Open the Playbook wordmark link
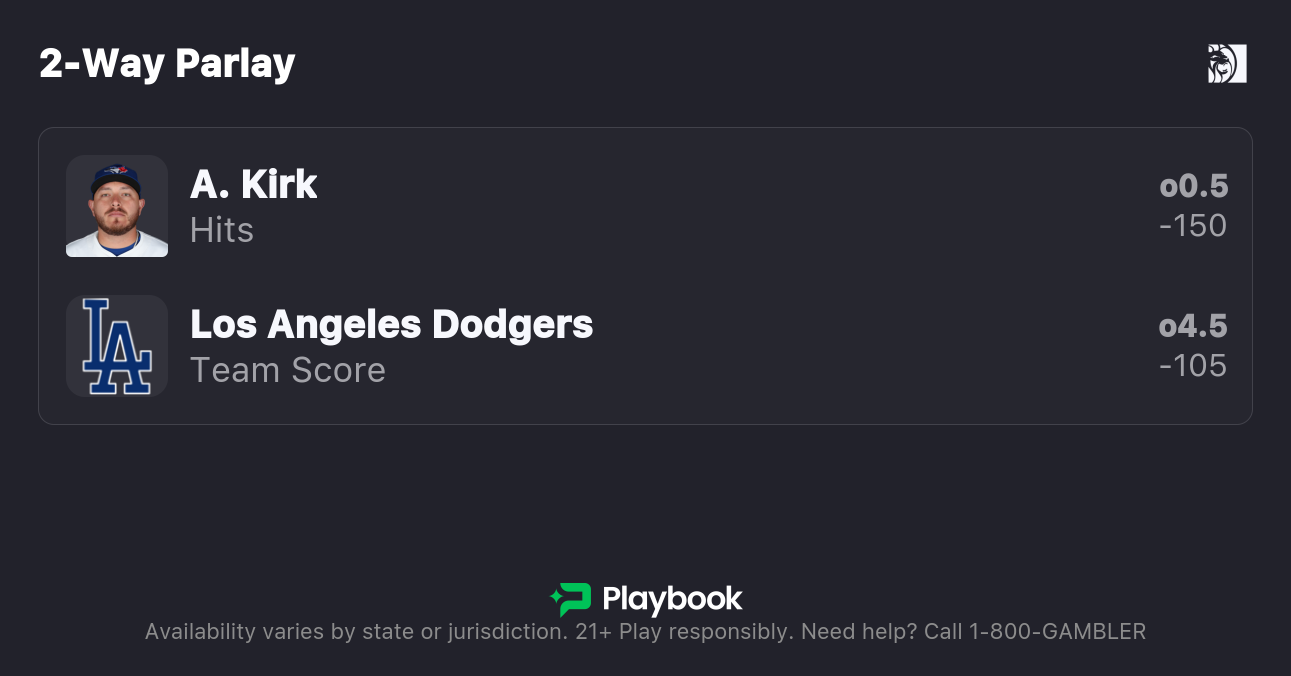Viewport: 1291px width, 676px height. click(x=672, y=599)
